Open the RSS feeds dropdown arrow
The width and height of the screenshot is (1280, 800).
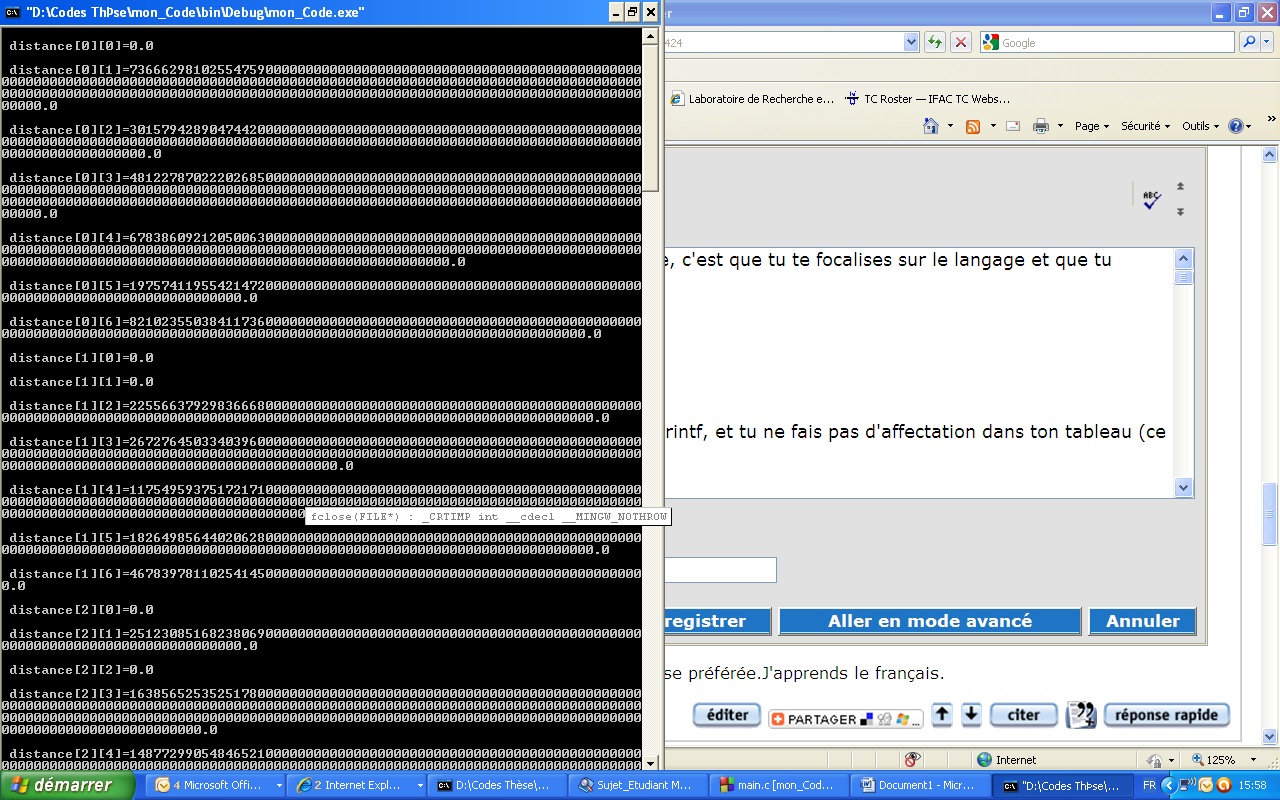click(992, 126)
